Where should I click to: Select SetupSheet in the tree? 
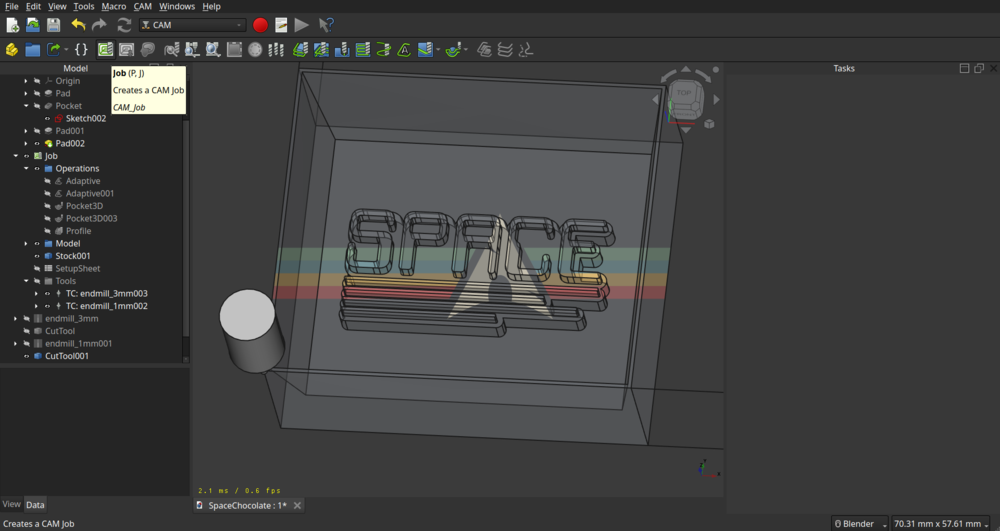click(77, 268)
